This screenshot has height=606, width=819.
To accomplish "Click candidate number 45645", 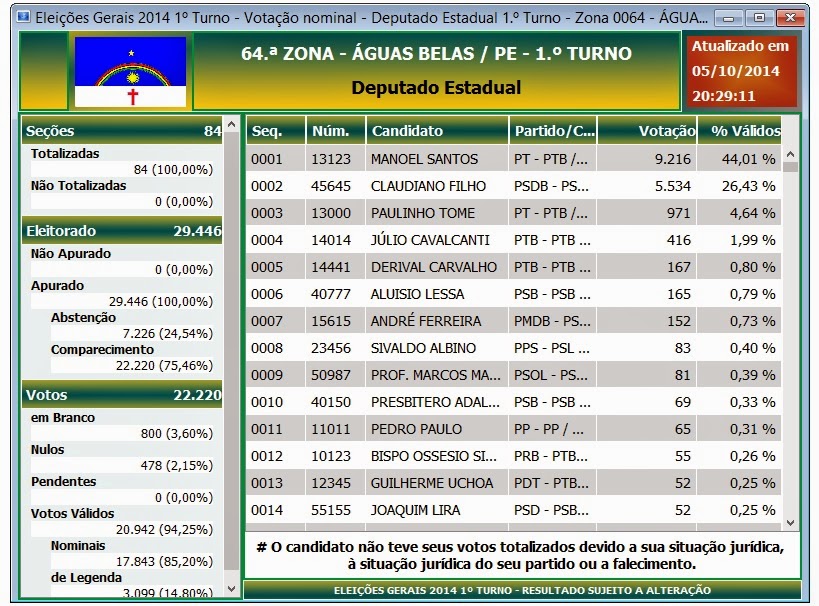I will (x=331, y=186).
